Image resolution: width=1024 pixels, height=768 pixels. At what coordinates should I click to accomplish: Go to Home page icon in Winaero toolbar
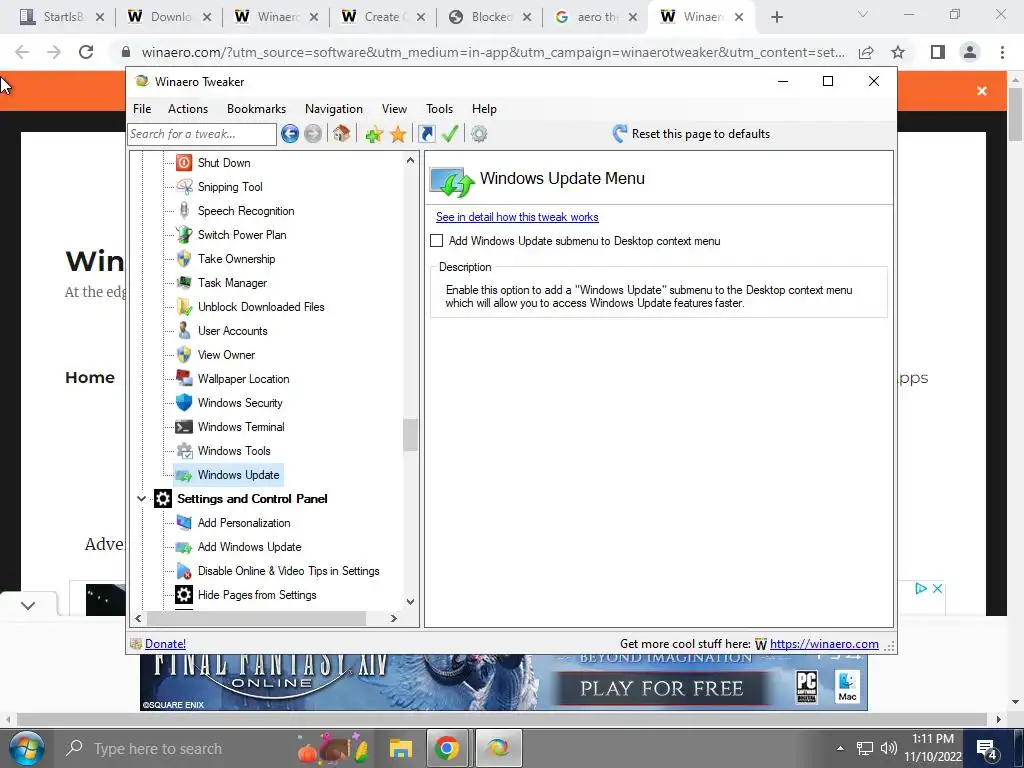(x=341, y=134)
